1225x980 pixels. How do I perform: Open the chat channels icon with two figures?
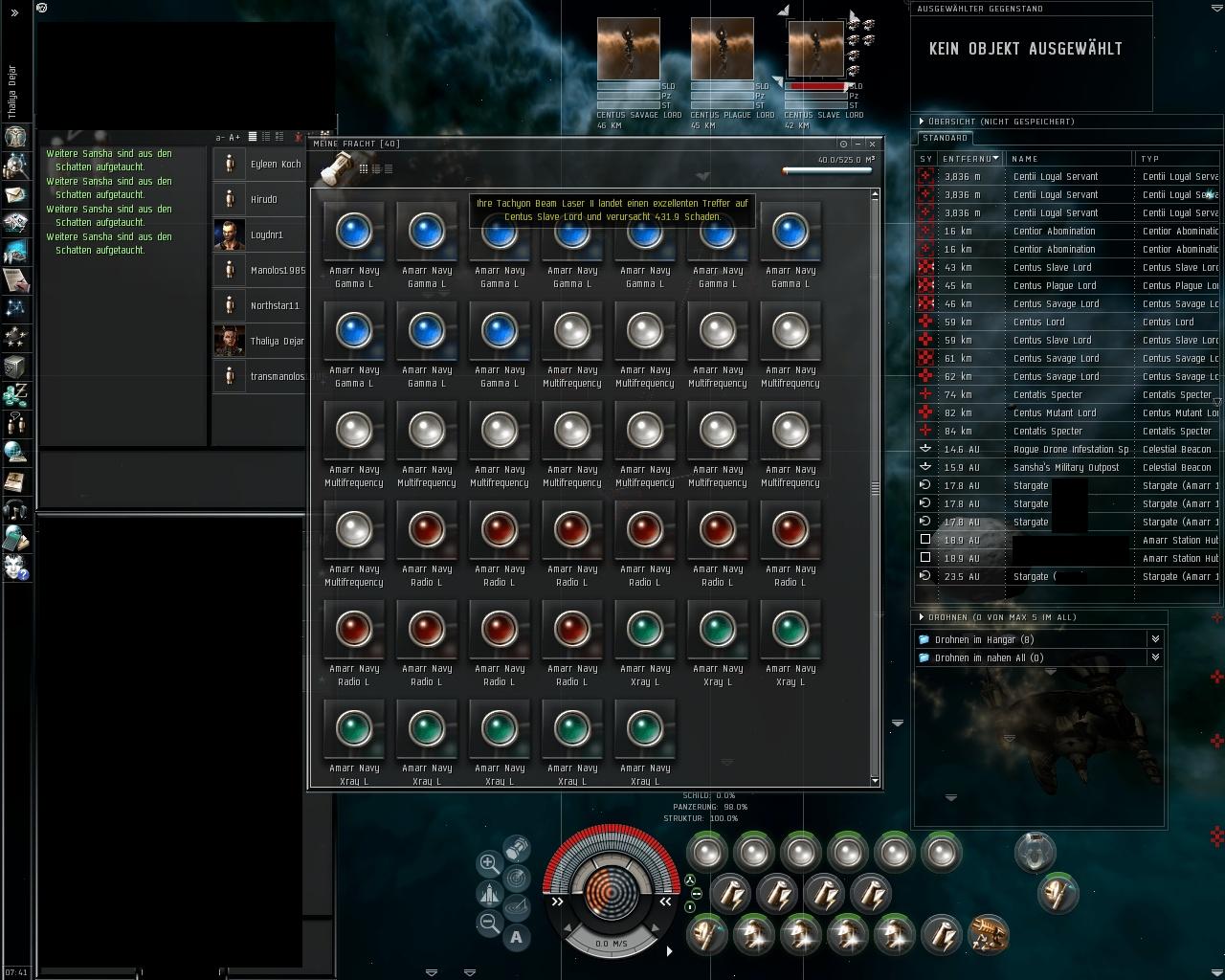[16, 423]
